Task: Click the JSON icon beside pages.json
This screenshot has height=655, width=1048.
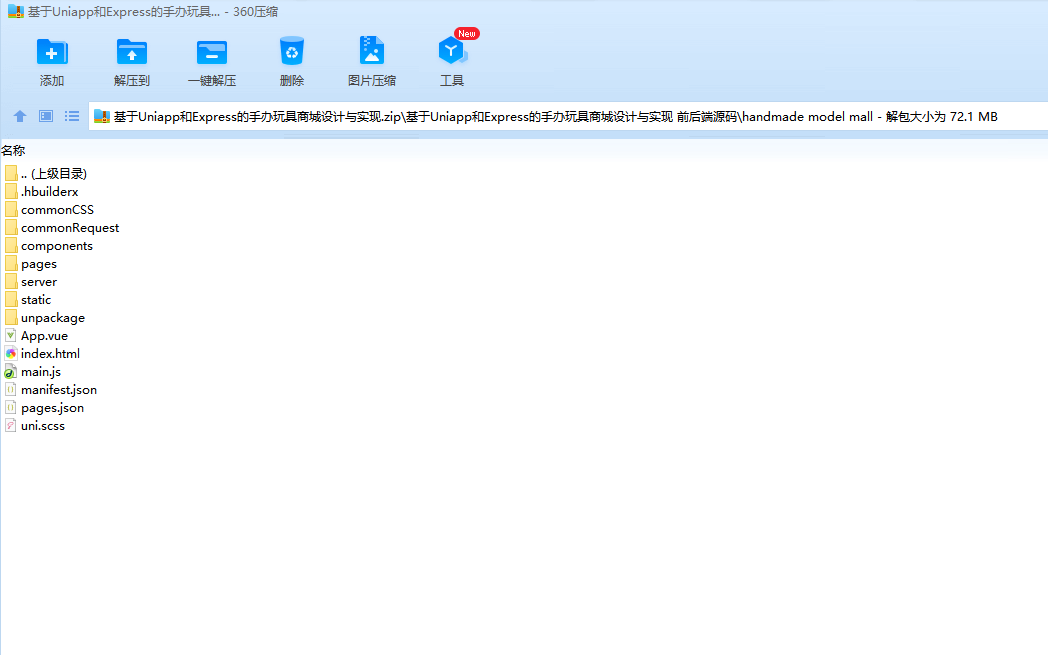Action: [x=11, y=408]
